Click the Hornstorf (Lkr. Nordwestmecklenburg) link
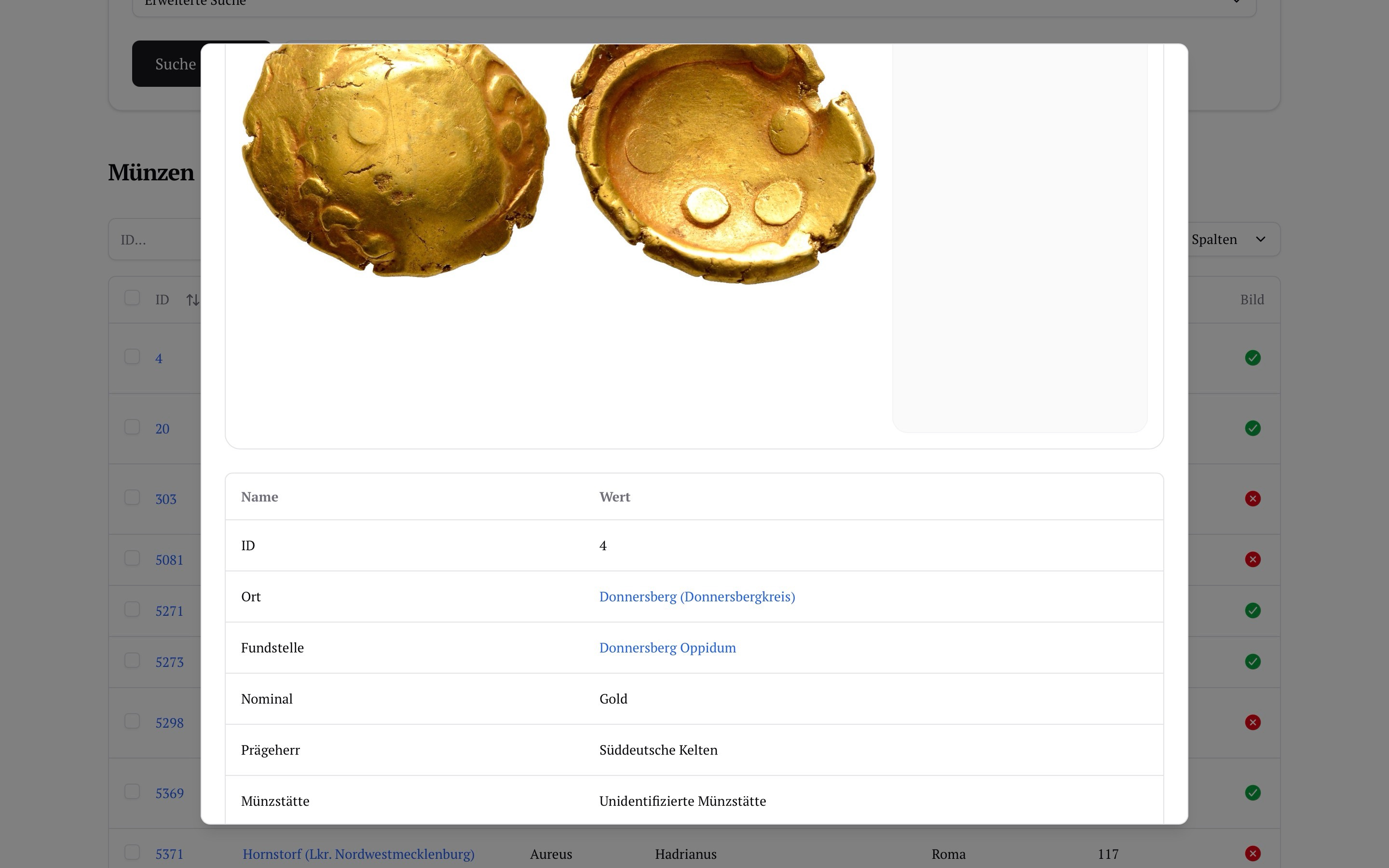The image size is (1389, 868). [x=358, y=854]
